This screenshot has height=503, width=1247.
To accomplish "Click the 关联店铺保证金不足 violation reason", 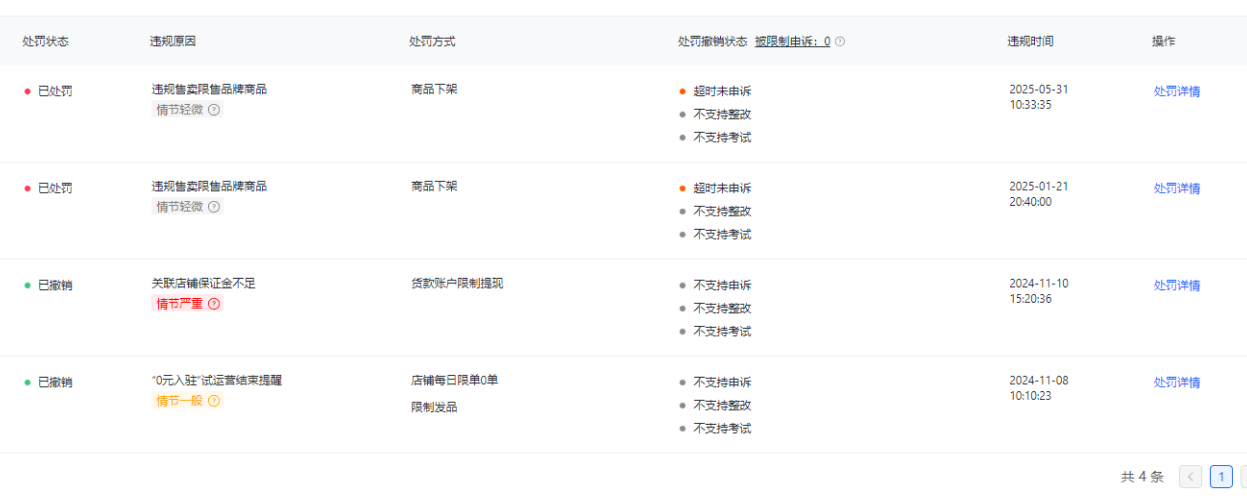I will click(203, 283).
